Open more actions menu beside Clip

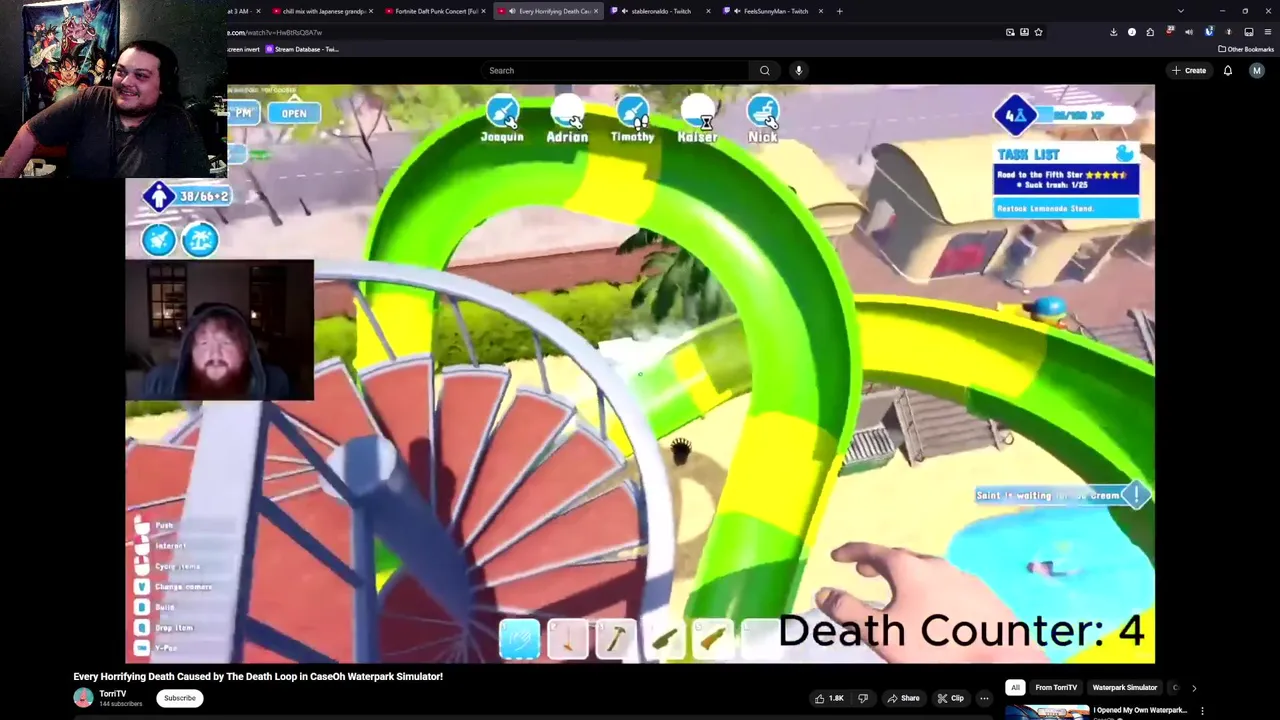(x=984, y=698)
